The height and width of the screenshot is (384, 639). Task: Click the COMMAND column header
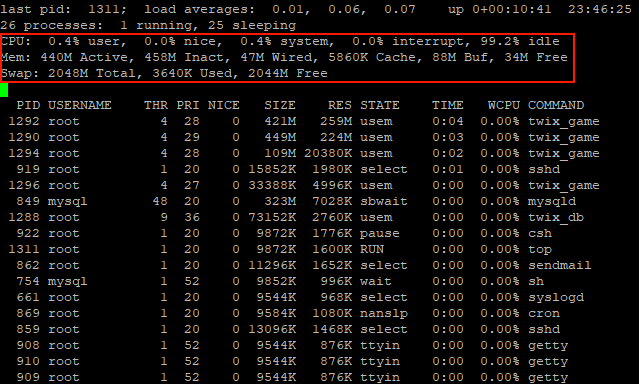coord(556,105)
